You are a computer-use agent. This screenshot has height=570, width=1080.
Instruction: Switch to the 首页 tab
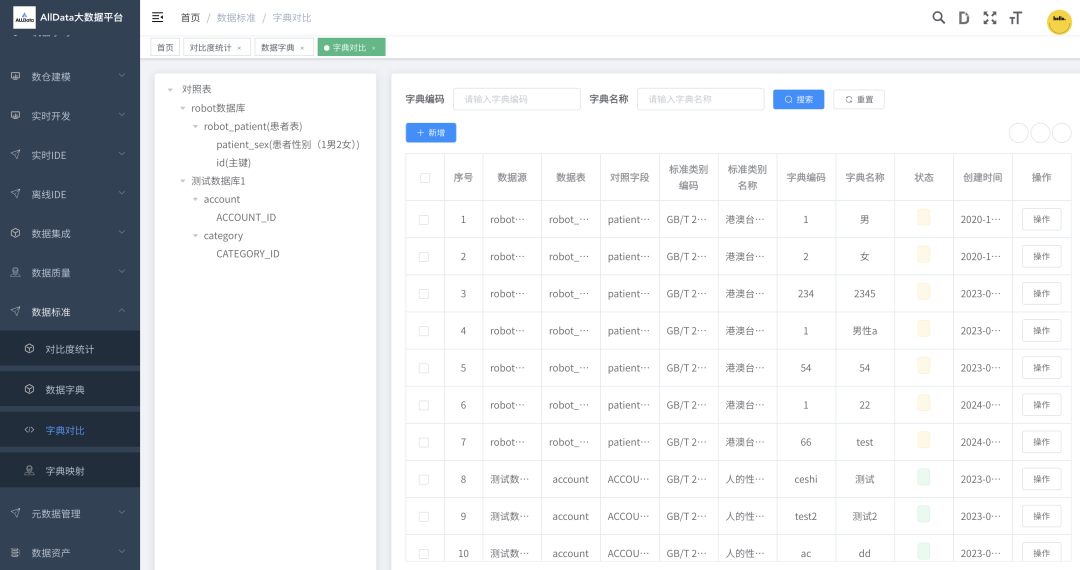click(165, 48)
